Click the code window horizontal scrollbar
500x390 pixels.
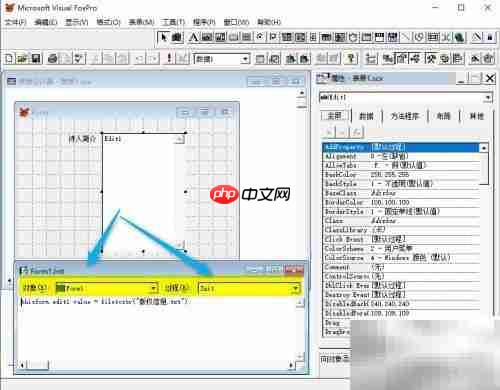156,365
